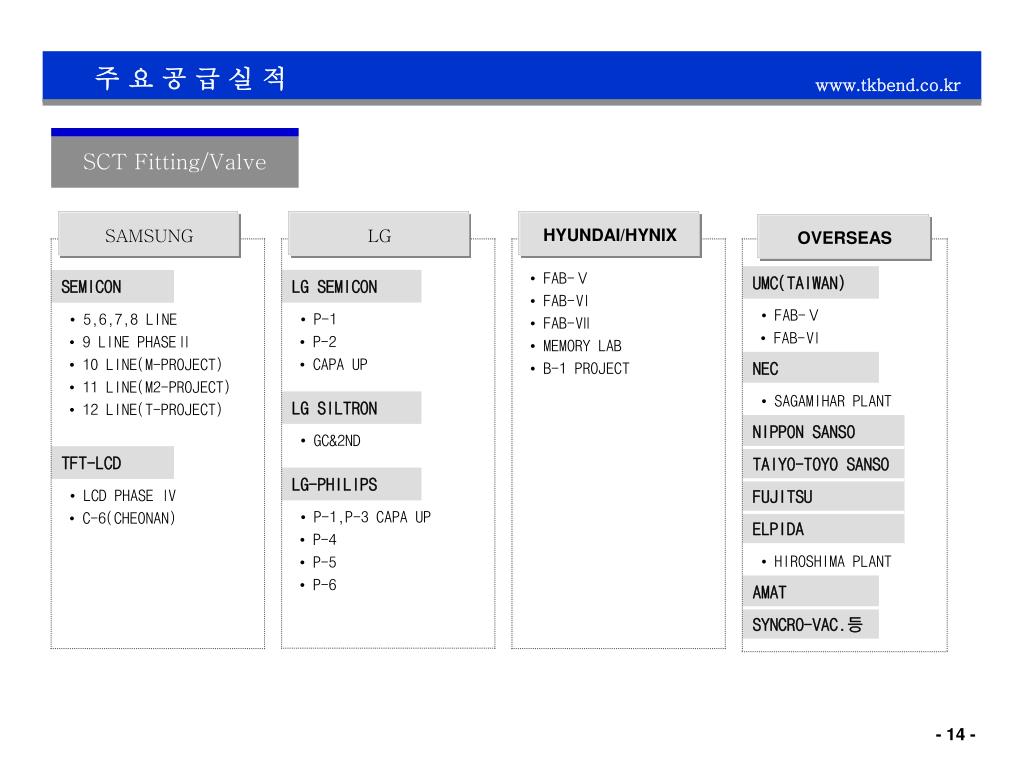The image size is (1024, 768).
Task: Select the 'B-1 PROJECT' bullet
Action: (586, 368)
